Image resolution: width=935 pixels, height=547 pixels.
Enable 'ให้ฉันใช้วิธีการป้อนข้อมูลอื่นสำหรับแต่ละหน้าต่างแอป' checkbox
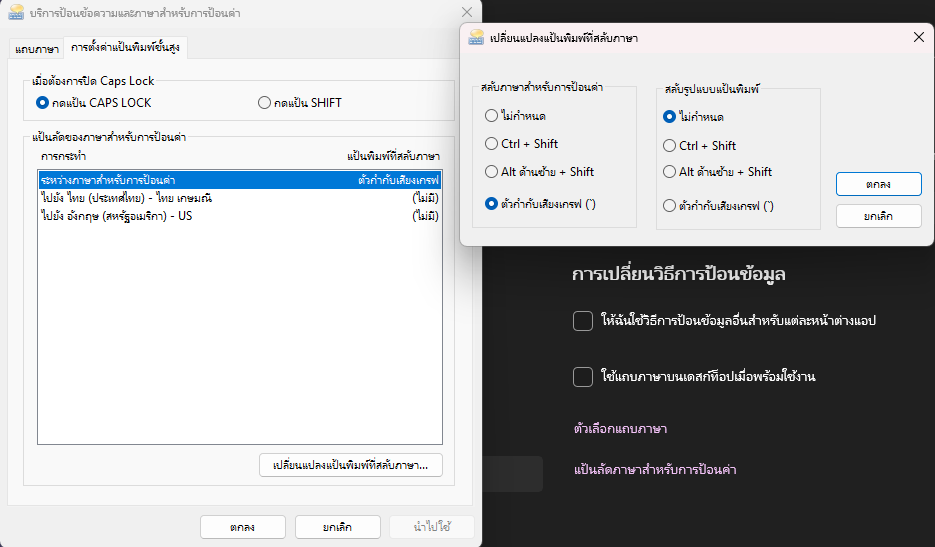[x=583, y=321]
